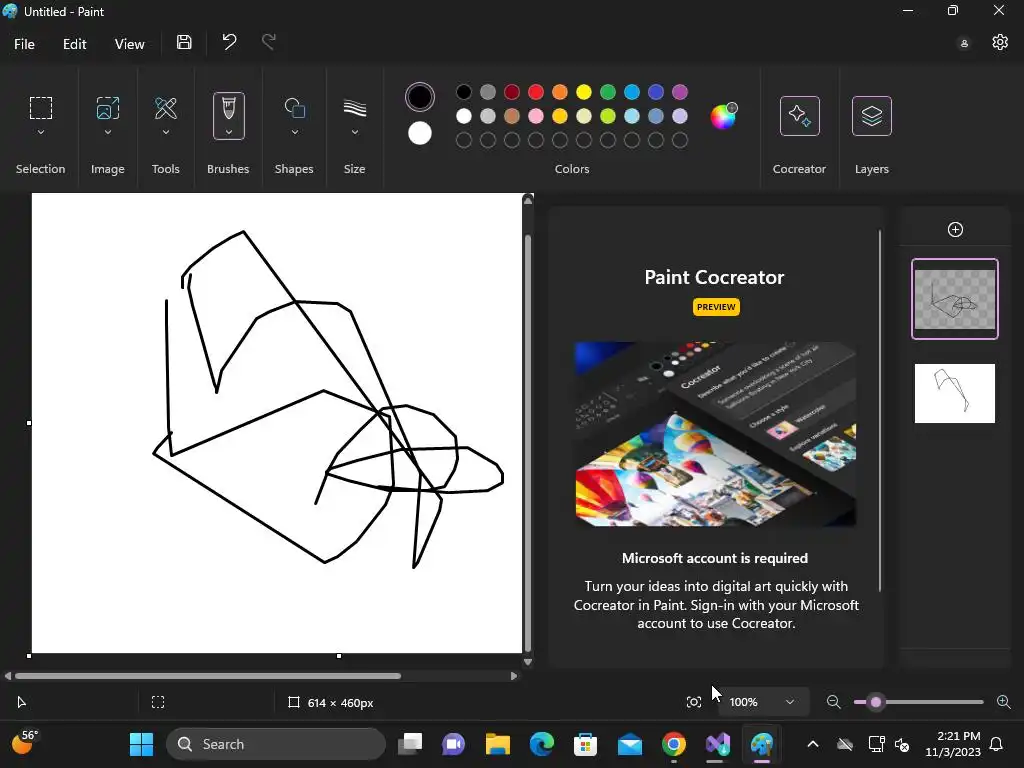Toggle the Layers panel button
The image size is (1024, 768).
872,116
